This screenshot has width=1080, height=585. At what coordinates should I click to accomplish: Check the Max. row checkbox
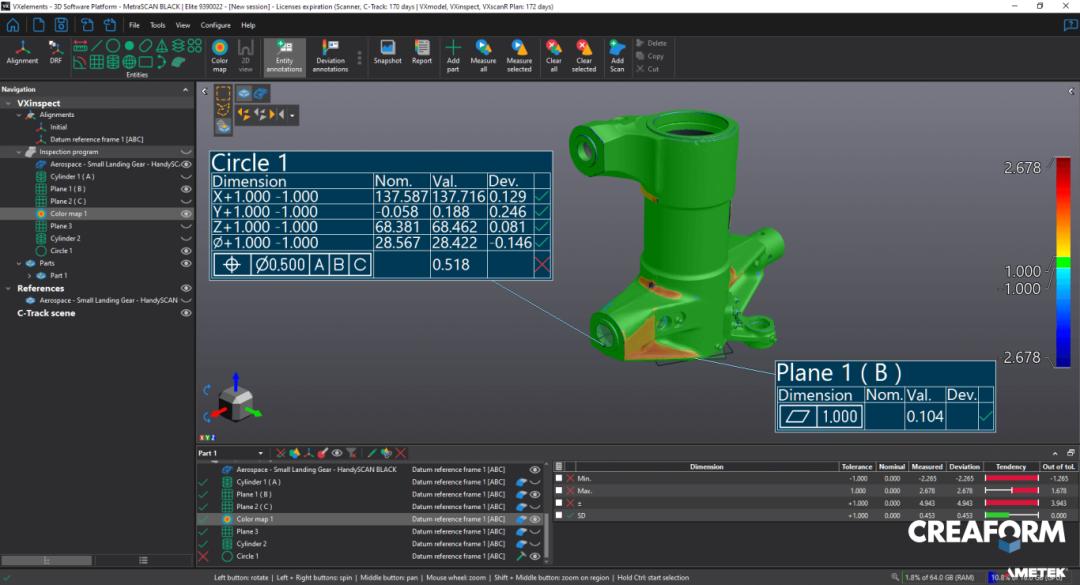(x=559, y=491)
